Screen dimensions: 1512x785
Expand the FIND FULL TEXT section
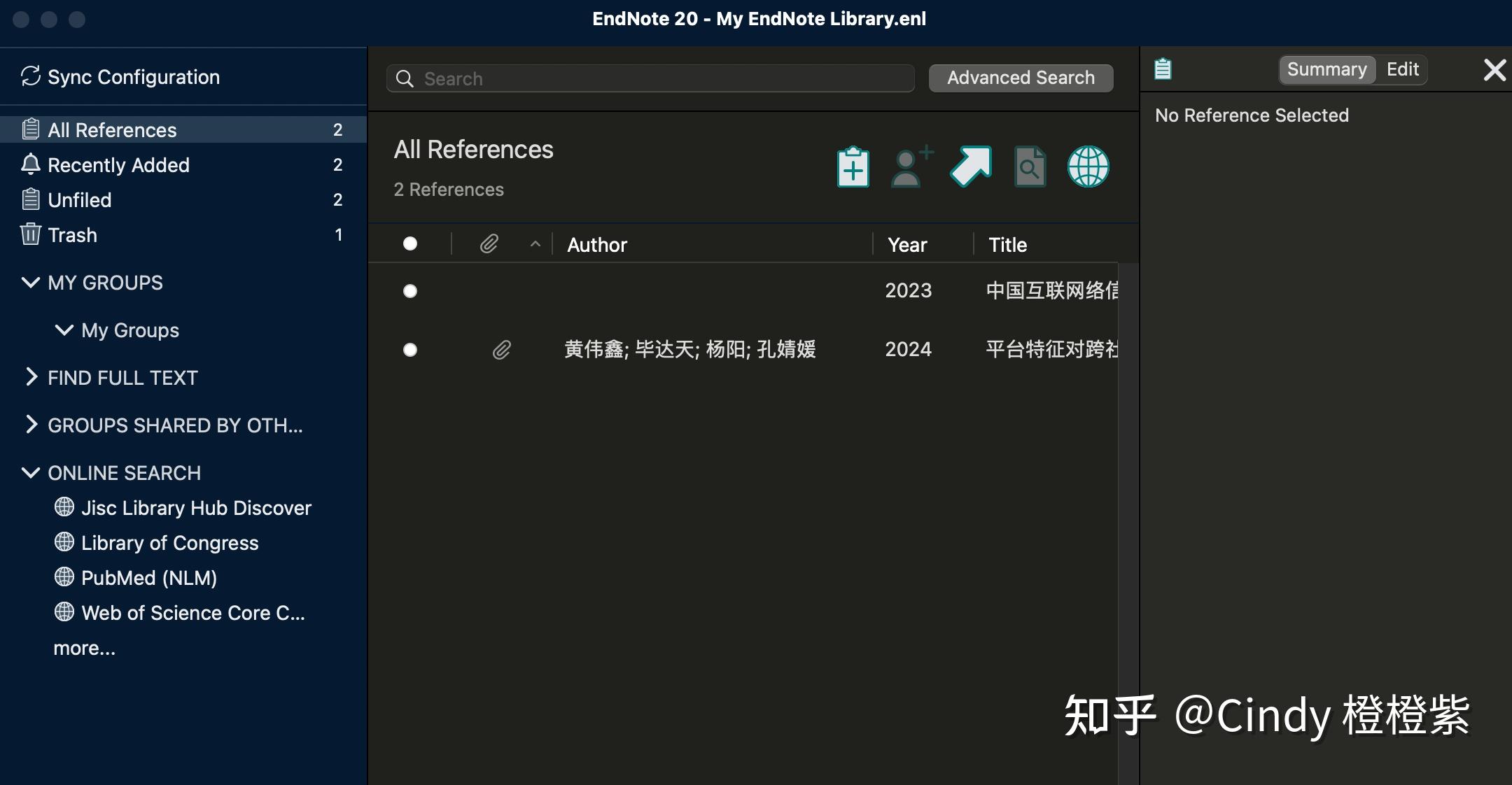(31, 377)
